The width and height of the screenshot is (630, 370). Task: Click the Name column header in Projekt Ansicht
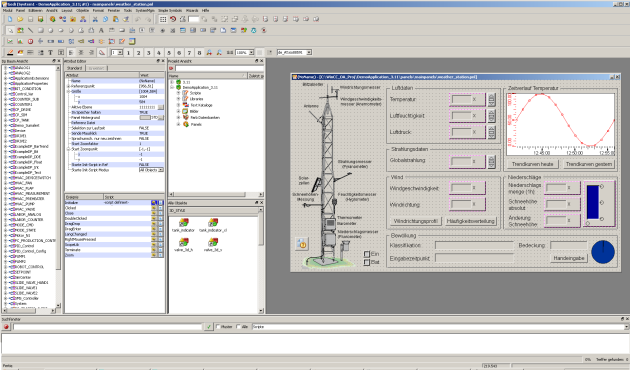[207, 76]
